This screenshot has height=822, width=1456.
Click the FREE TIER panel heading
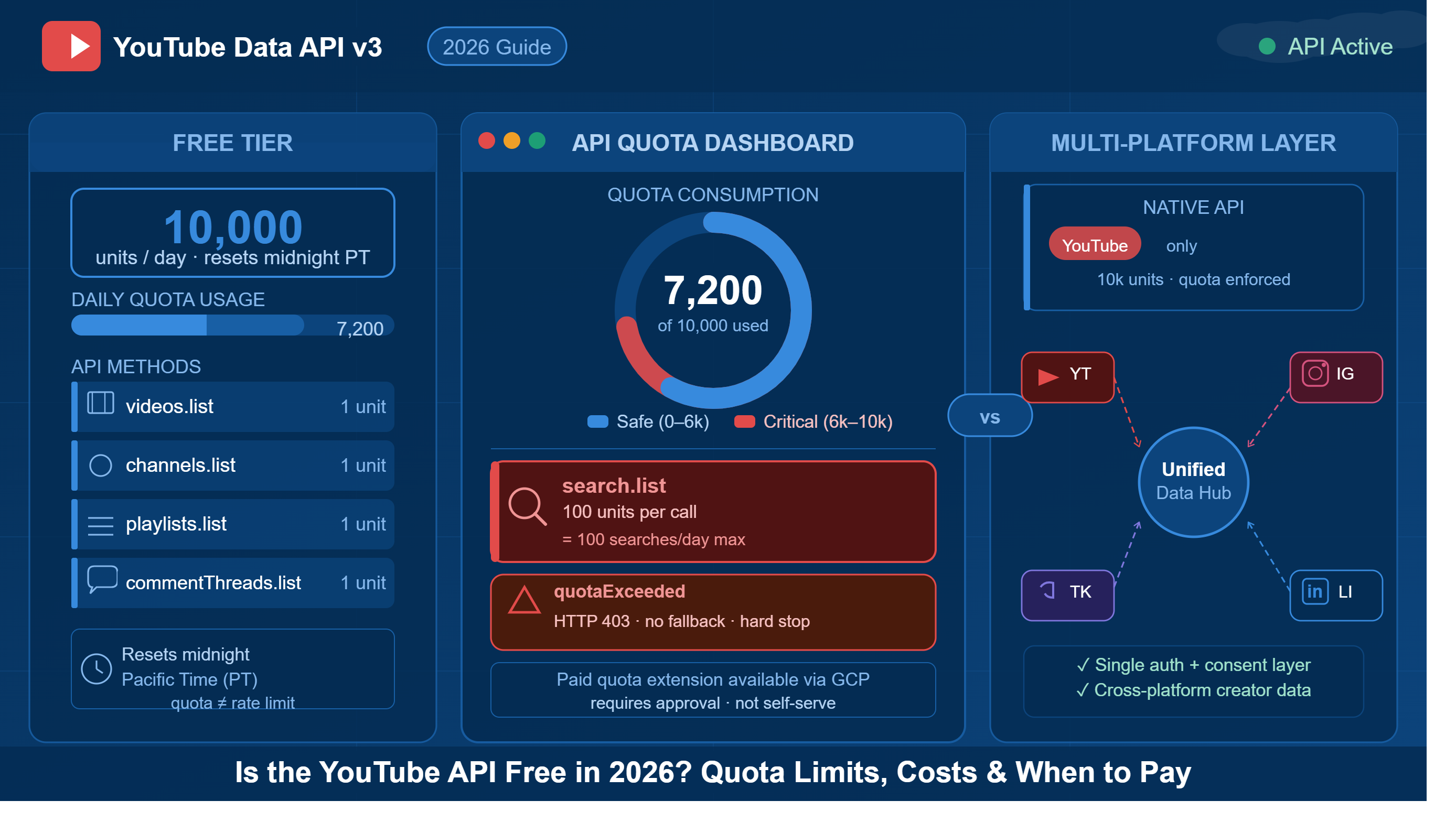point(232,143)
